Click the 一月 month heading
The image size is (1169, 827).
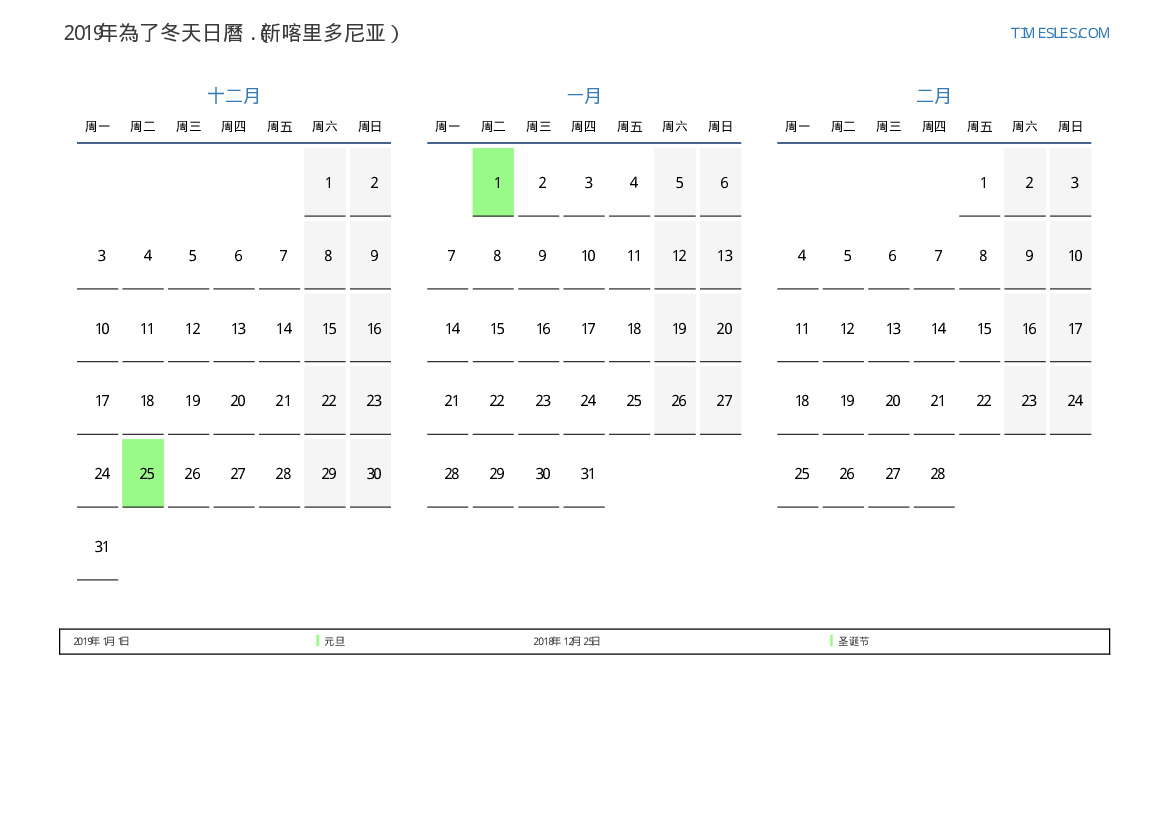coord(584,96)
